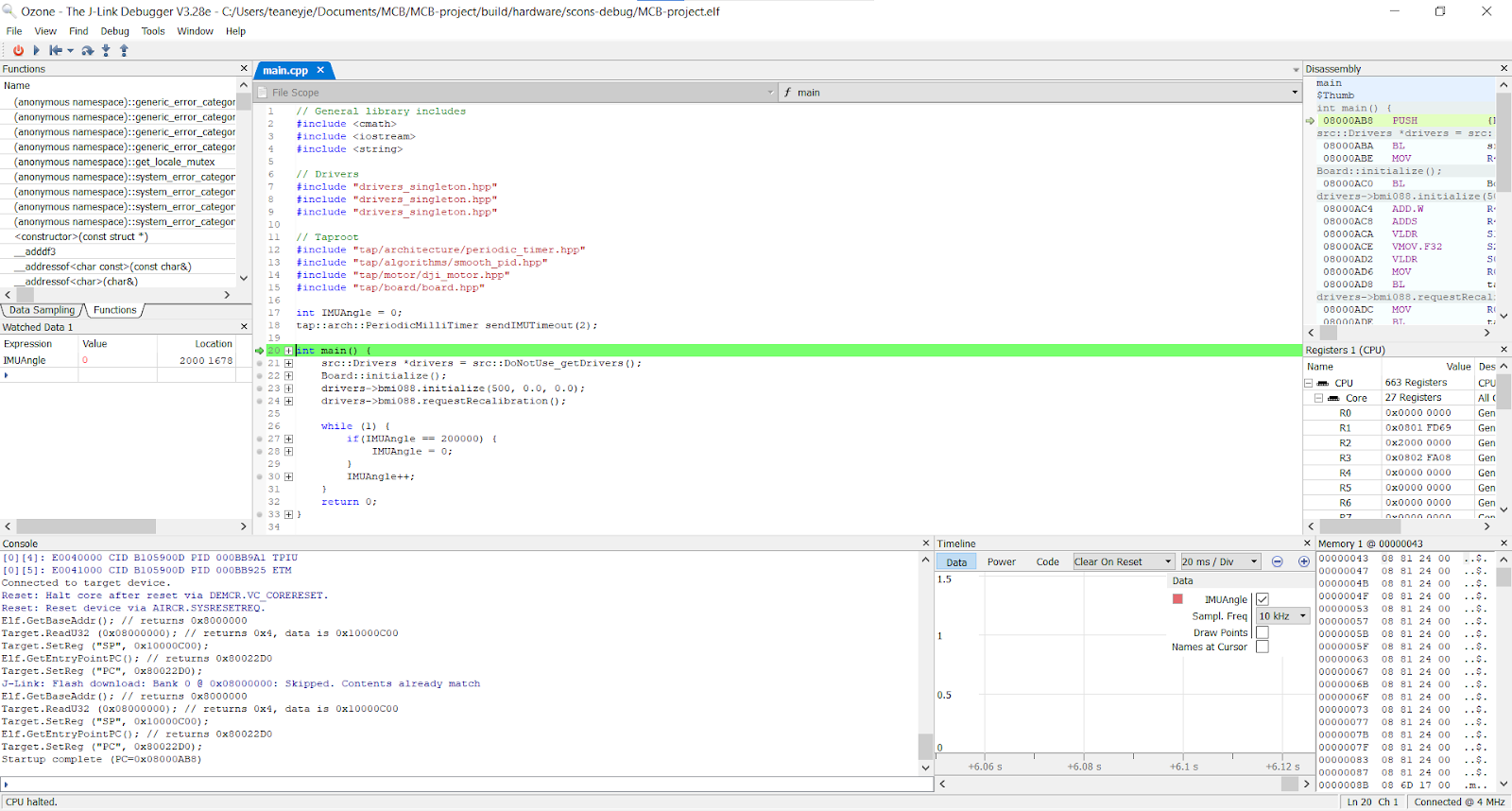The image size is (1512, 811).
Task: Switch to the Functions tab
Action: [x=115, y=310]
